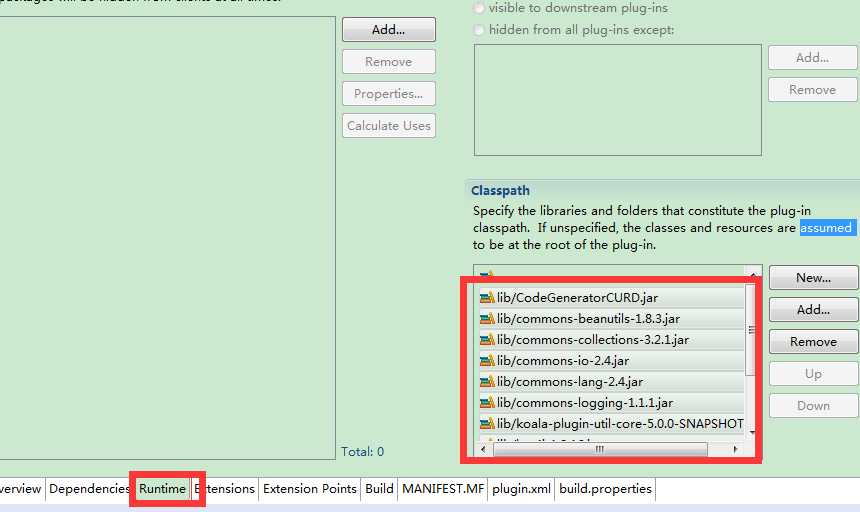Switch to the Runtime tab
Screen dimensions: 860x512
[162, 488]
